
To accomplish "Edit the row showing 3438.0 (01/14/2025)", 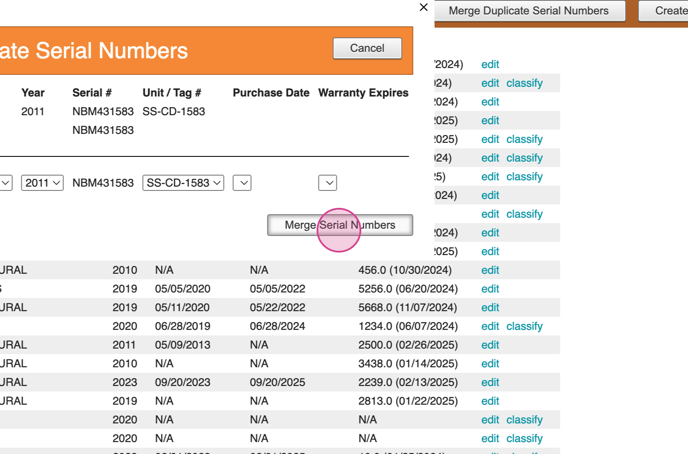I will point(490,364).
